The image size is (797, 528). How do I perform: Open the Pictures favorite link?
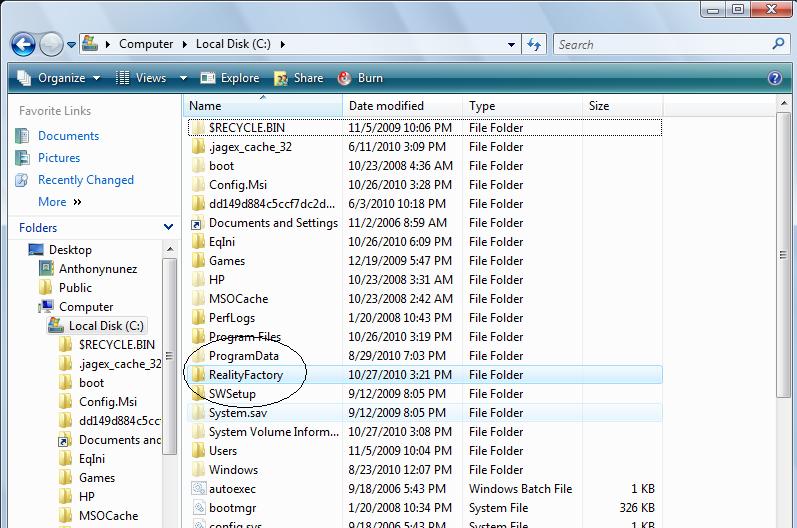(x=58, y=158)
